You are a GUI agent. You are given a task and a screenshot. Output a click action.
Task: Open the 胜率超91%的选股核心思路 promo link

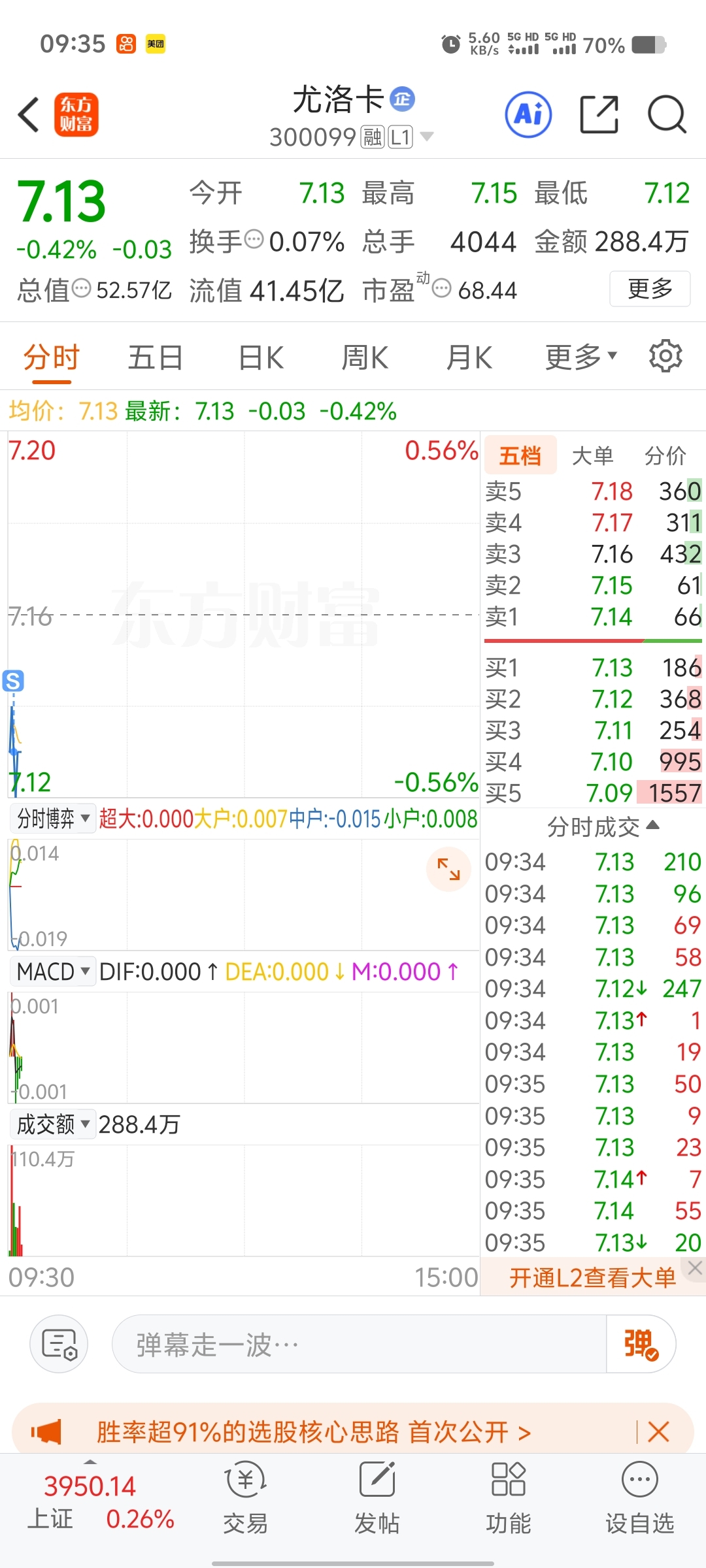pyautogui.click(x=314, y=1432)
